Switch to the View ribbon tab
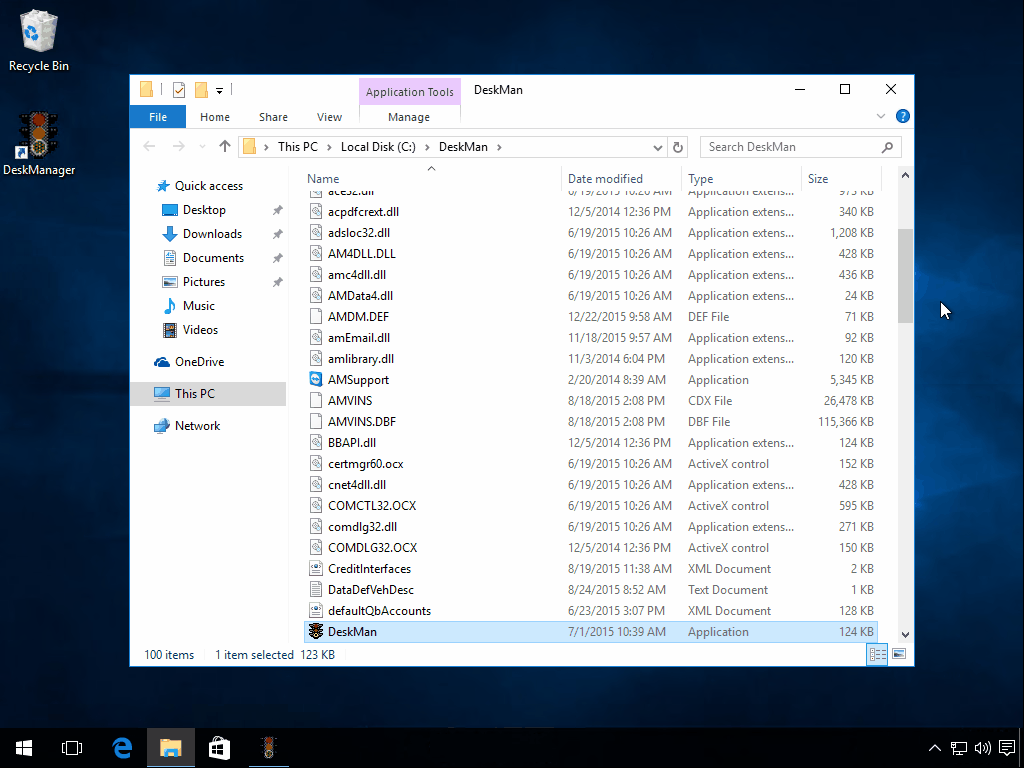Viewport: 1024px width, 768px height. tap(329, 117)
